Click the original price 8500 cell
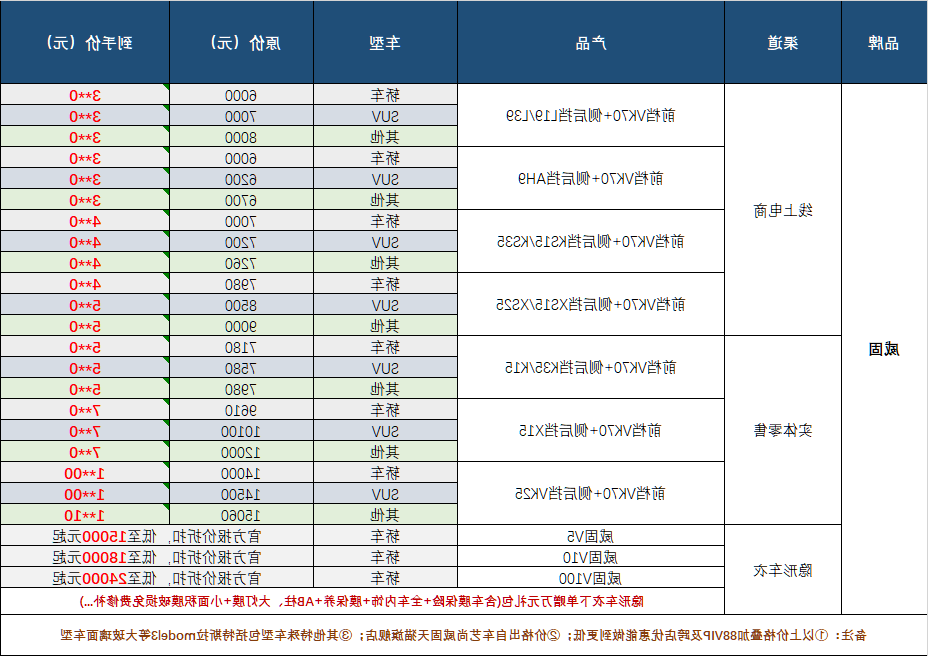928x656 pixels. click(241, 305)
